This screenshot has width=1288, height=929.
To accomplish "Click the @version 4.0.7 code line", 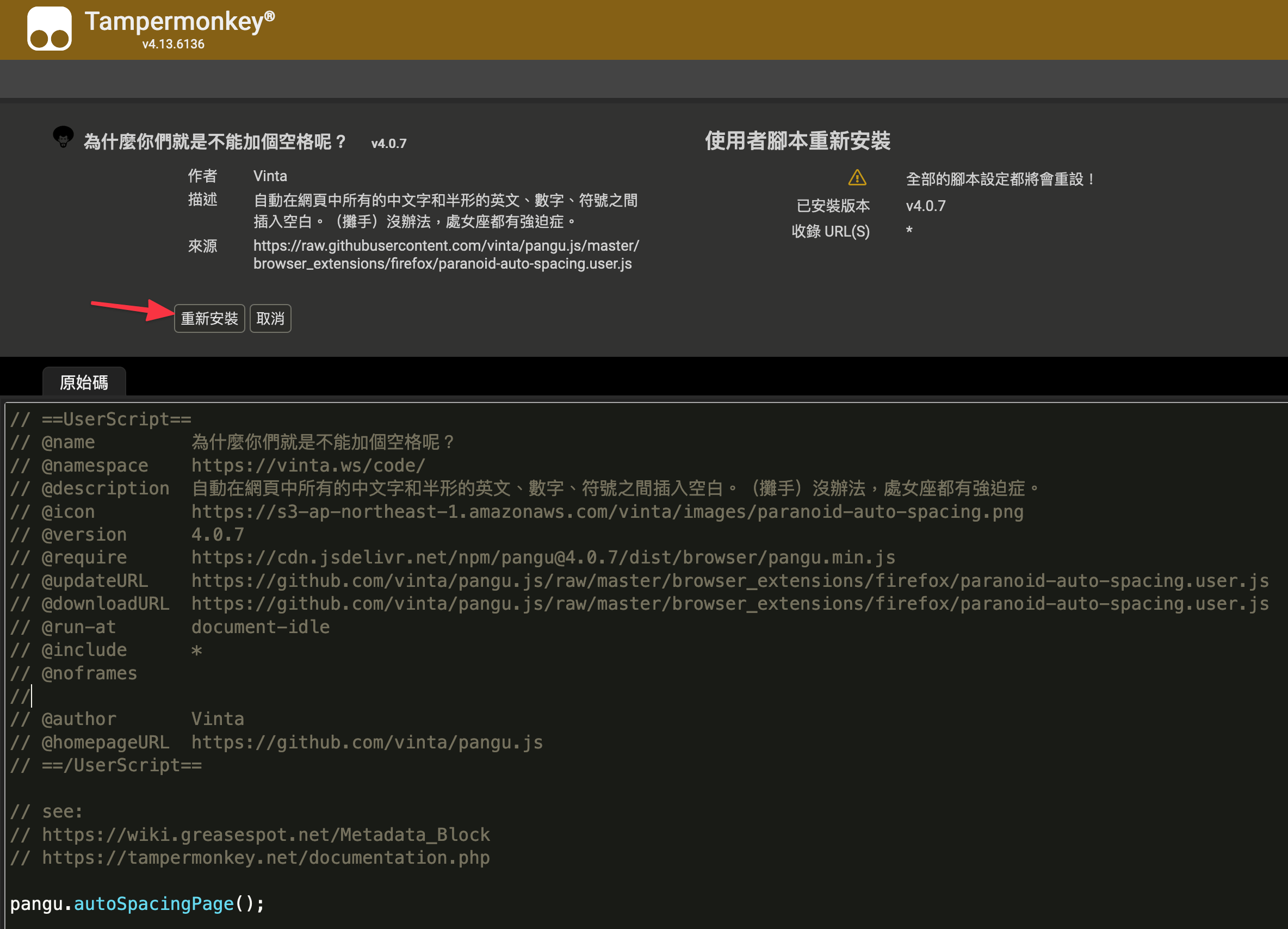I will pyautogui.click(x=127, y=534).
